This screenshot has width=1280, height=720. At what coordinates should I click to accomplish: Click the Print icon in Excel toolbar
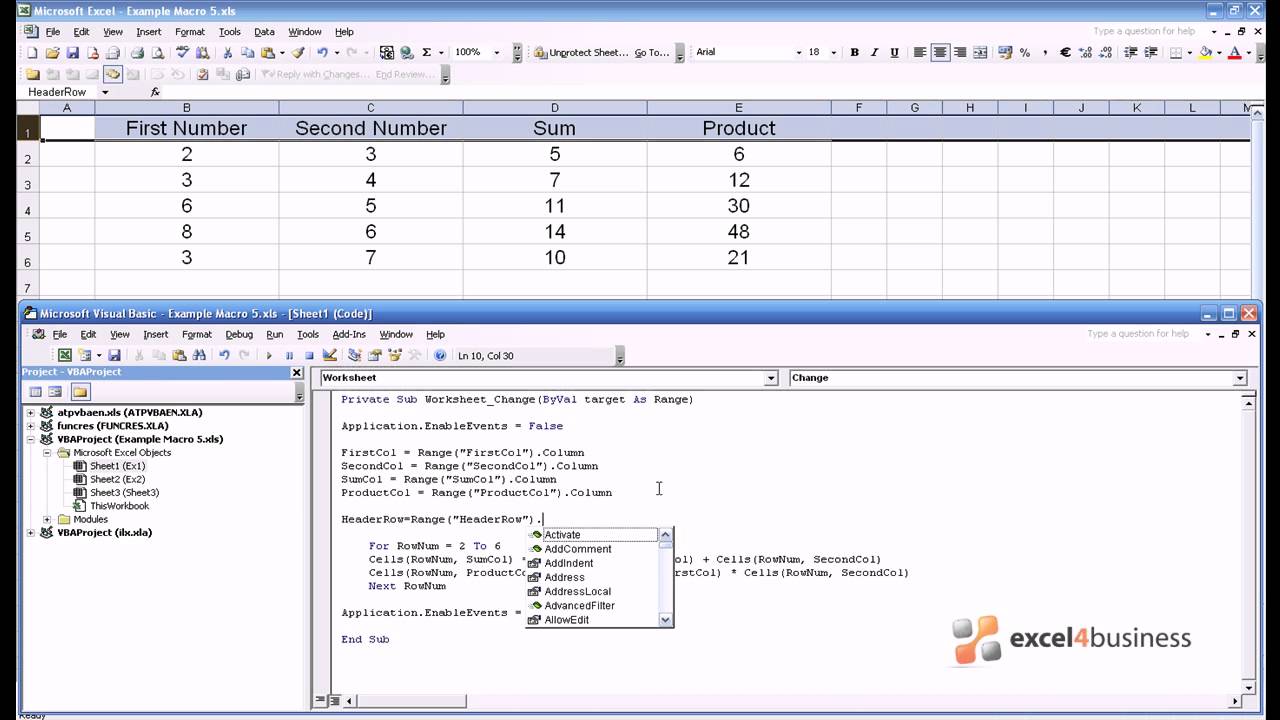(x=137, y=52)
